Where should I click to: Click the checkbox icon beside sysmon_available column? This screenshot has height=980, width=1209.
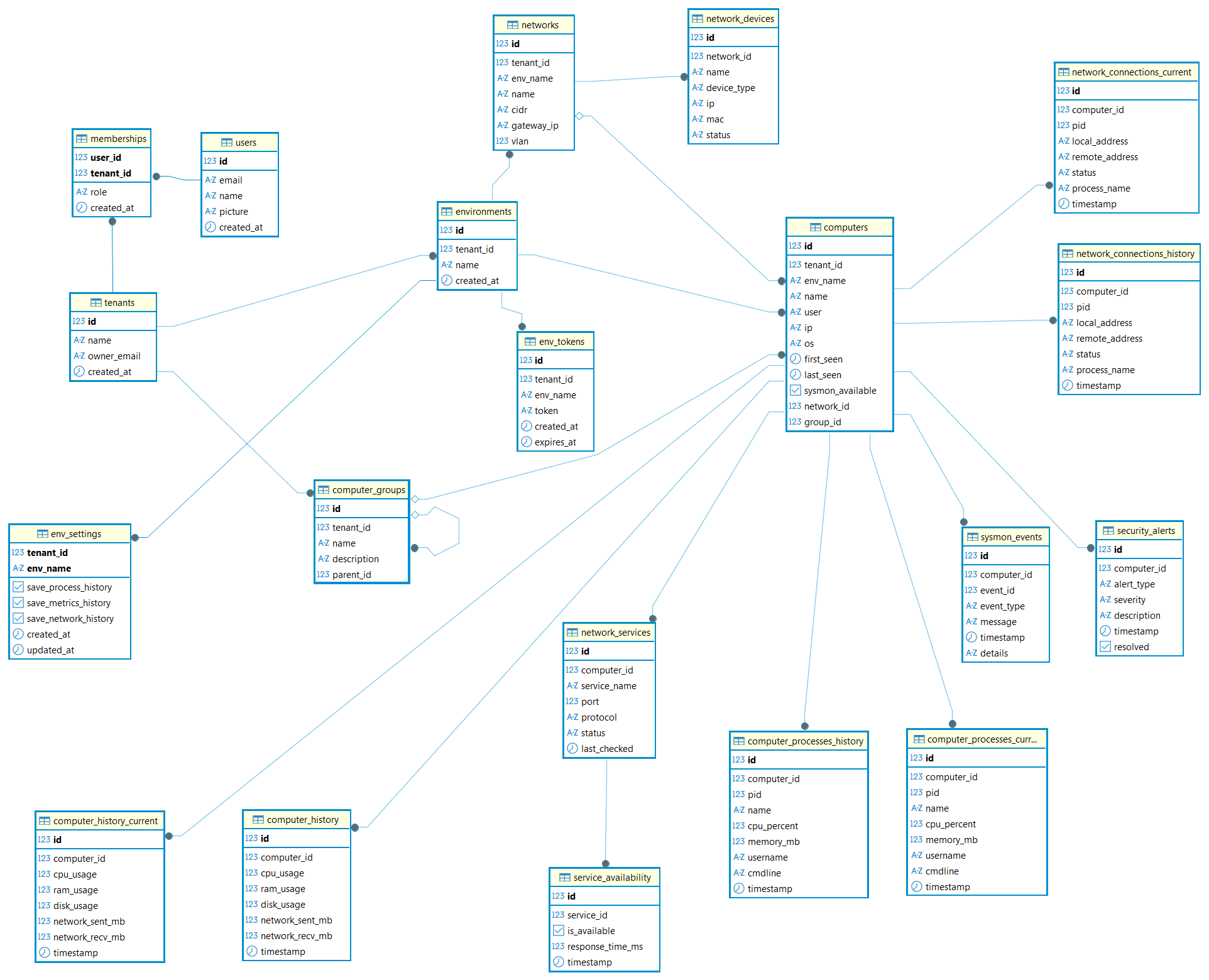click(796, 391)
